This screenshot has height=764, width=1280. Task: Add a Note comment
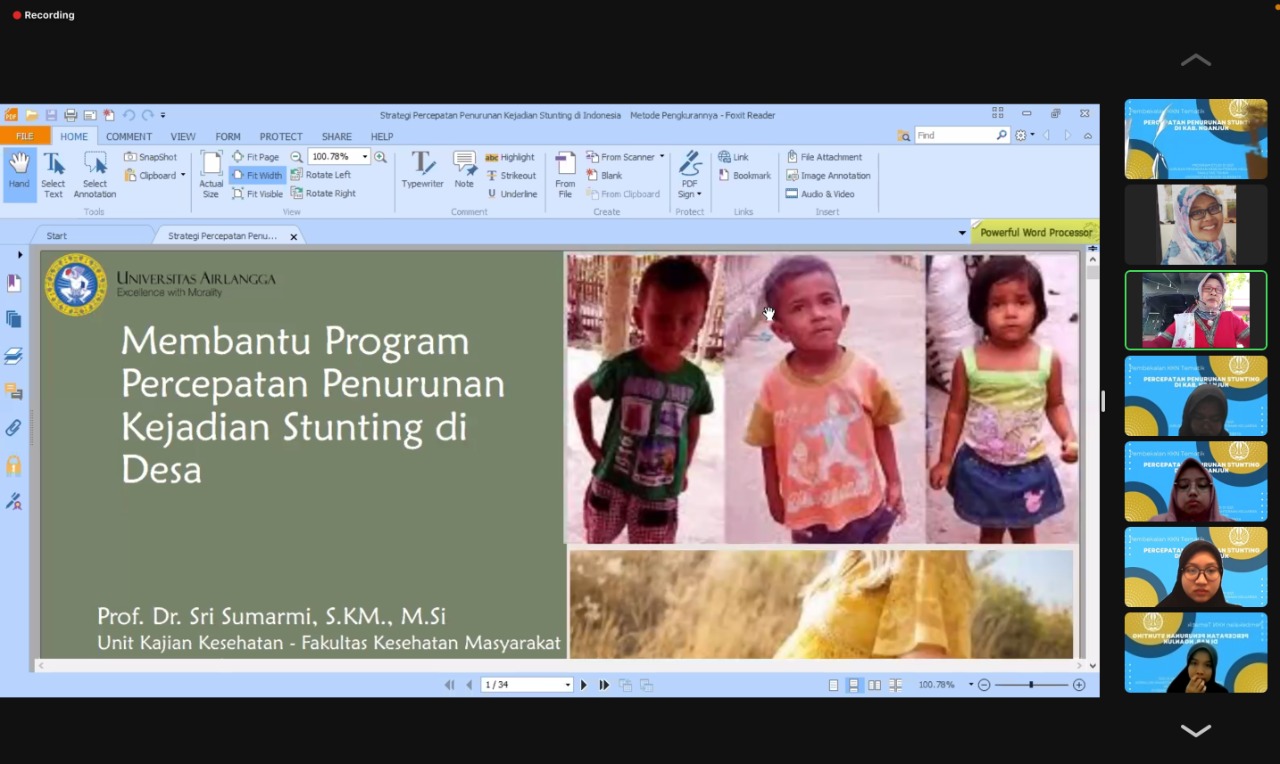[464, 170]
